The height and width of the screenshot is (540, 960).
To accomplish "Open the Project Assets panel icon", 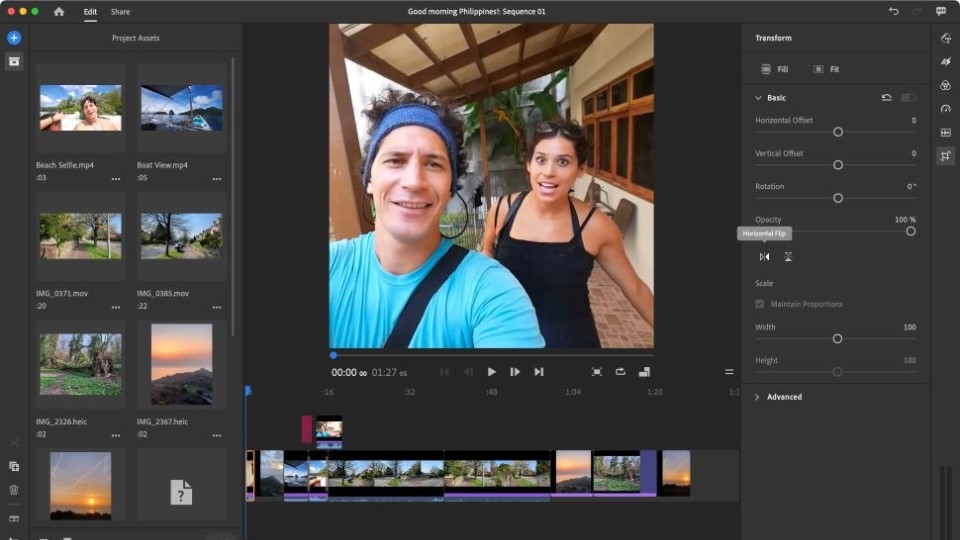I will click(14, 61).
